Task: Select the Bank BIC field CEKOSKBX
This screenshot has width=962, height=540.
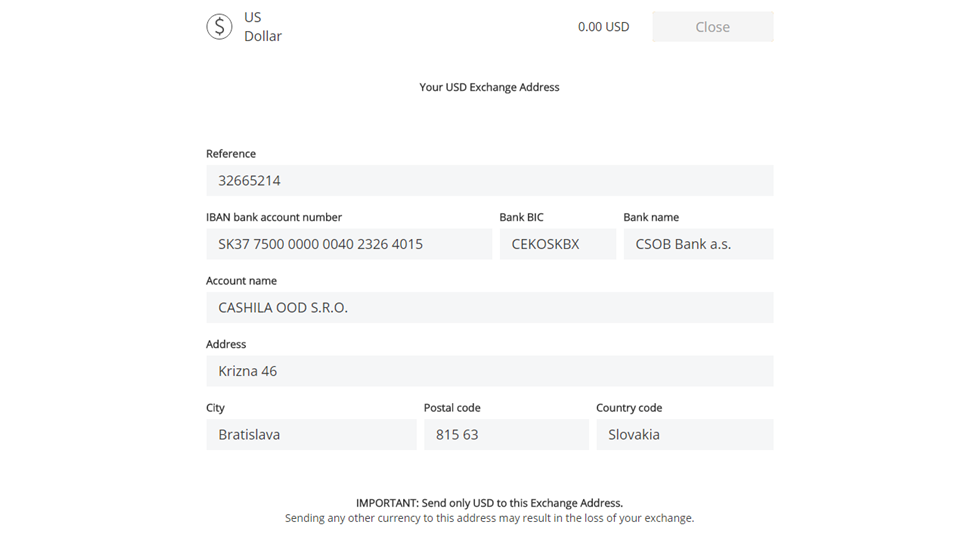Action: [558, 244]
